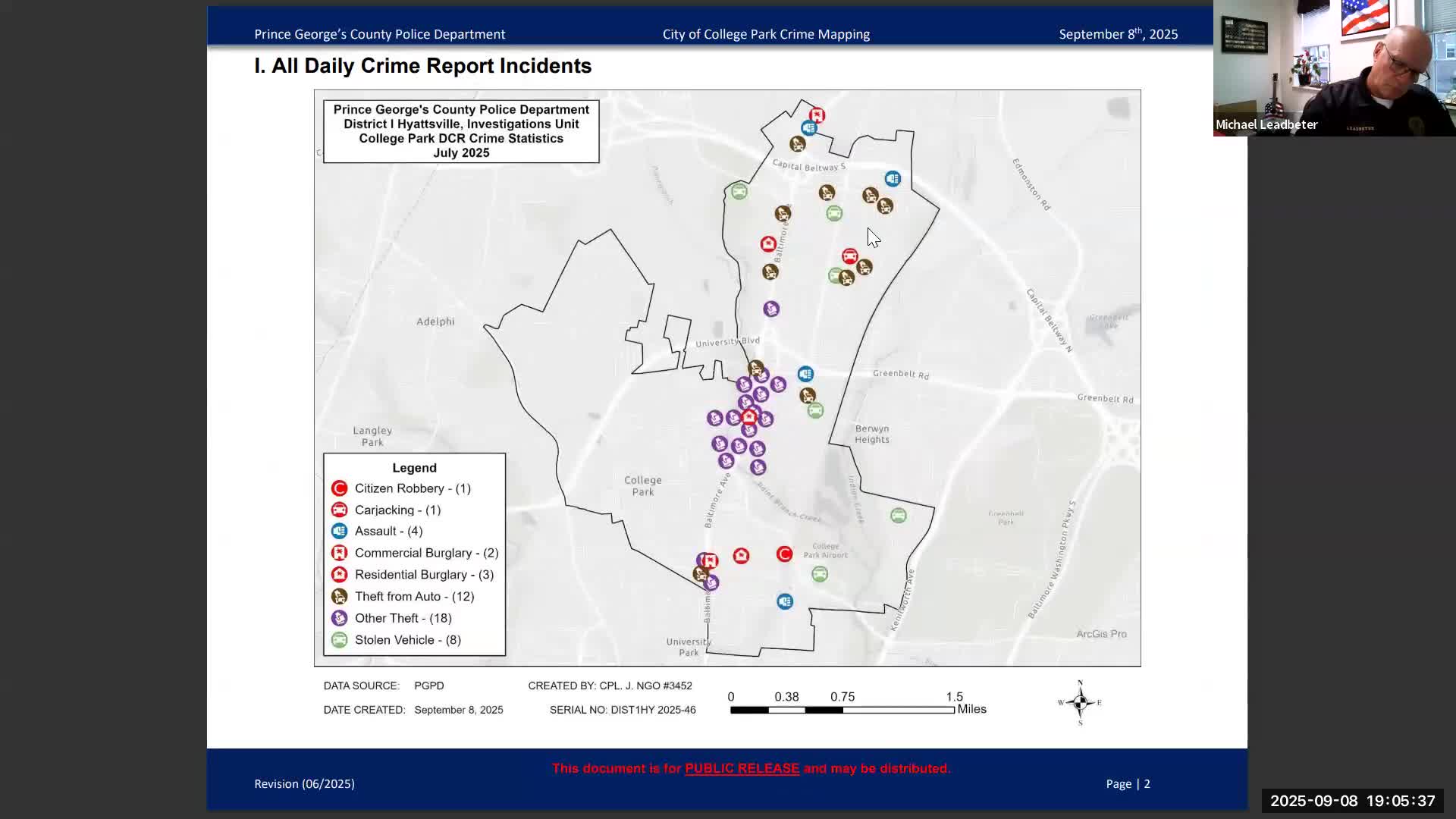Click the map scale bar

pyautogui.click(x=842, y=710)
